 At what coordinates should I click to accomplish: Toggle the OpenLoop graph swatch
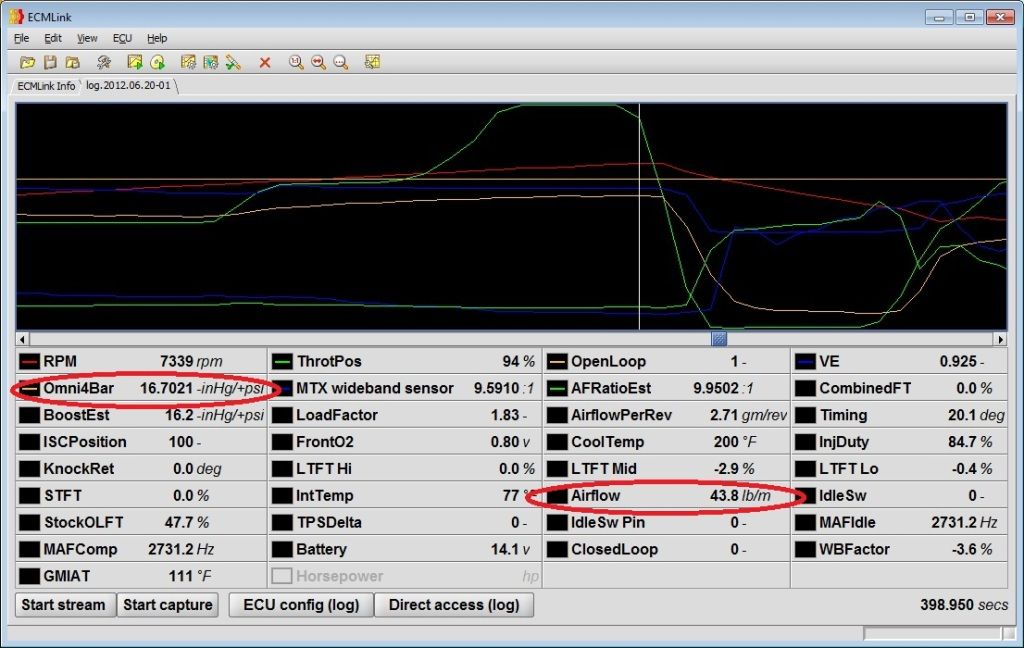coord(557,361)
